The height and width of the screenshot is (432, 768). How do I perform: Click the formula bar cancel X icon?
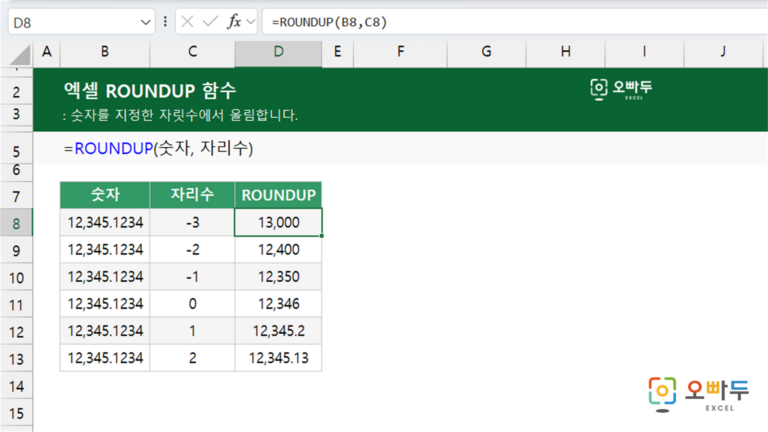pyautogui.click(x=187, y=22)
